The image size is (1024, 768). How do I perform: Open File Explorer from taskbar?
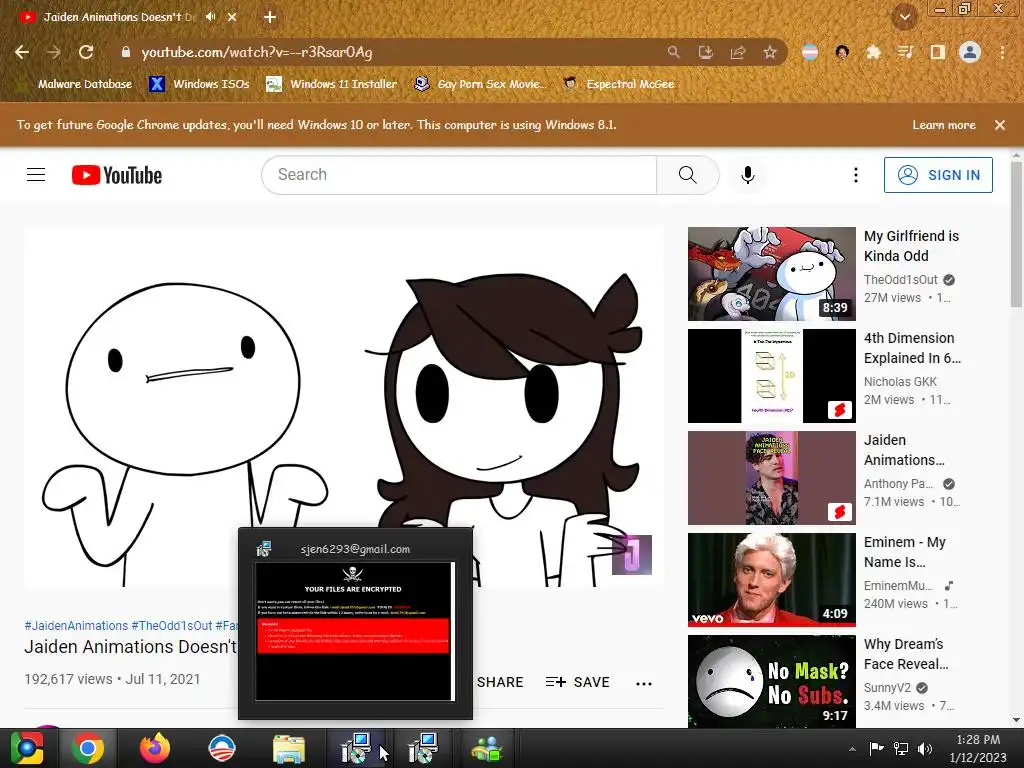[x=289, y=748]
